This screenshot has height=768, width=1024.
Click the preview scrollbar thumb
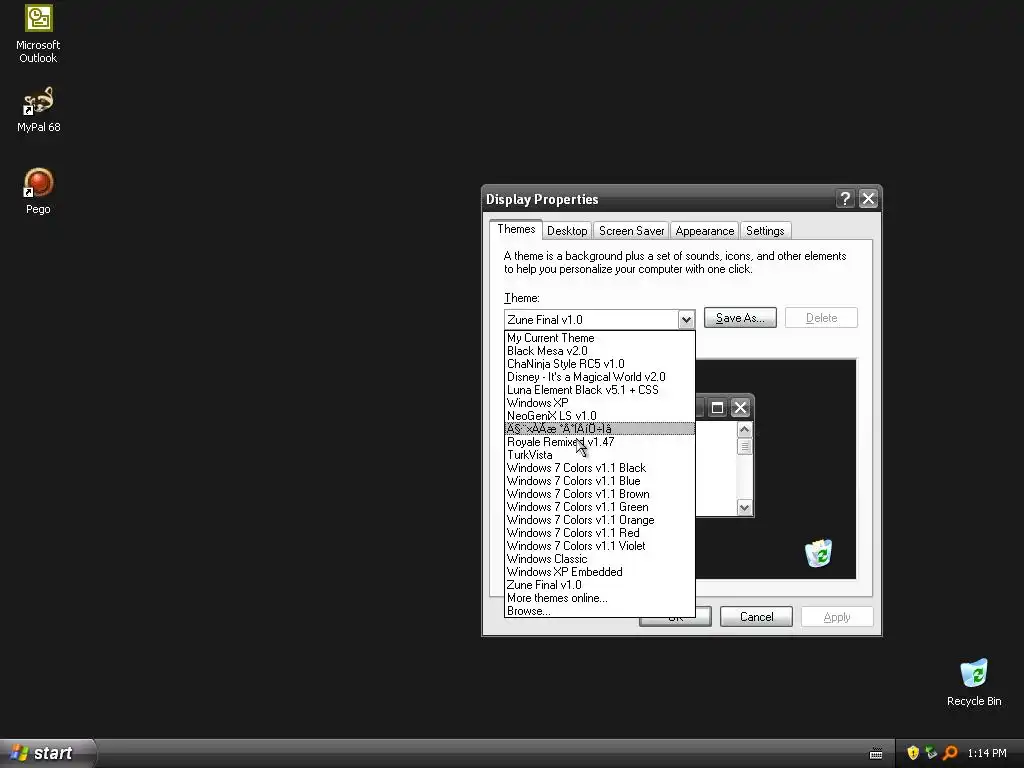(744, 447)
